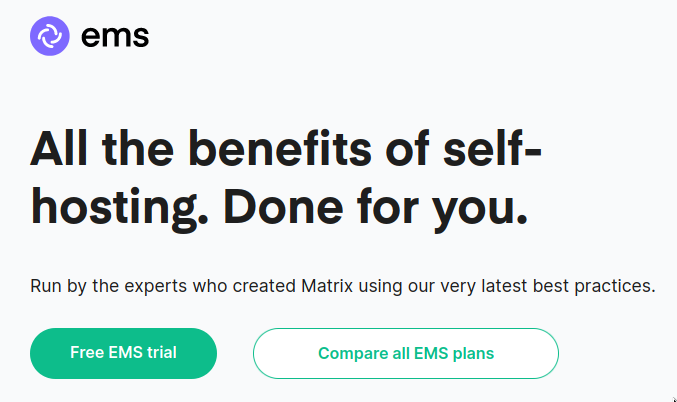
Task: Click 'best practices.' at the end of the subtitle
Action: (594, 286)
